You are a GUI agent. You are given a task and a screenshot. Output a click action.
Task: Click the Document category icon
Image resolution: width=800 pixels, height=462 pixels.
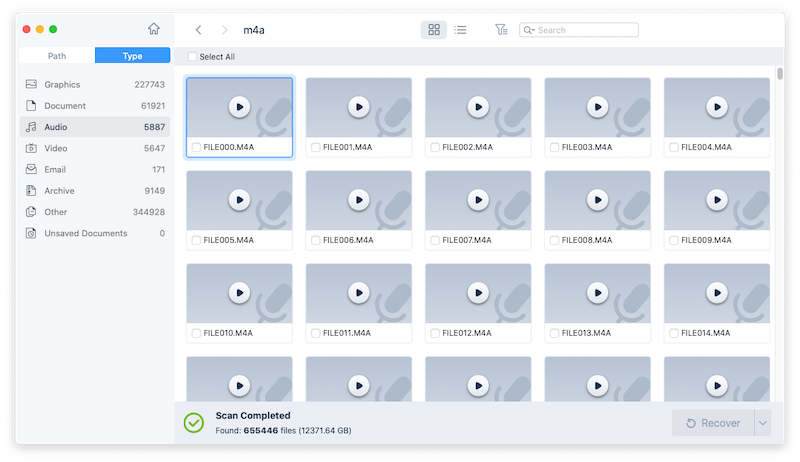pyautogui.click(x=31, y=106)
